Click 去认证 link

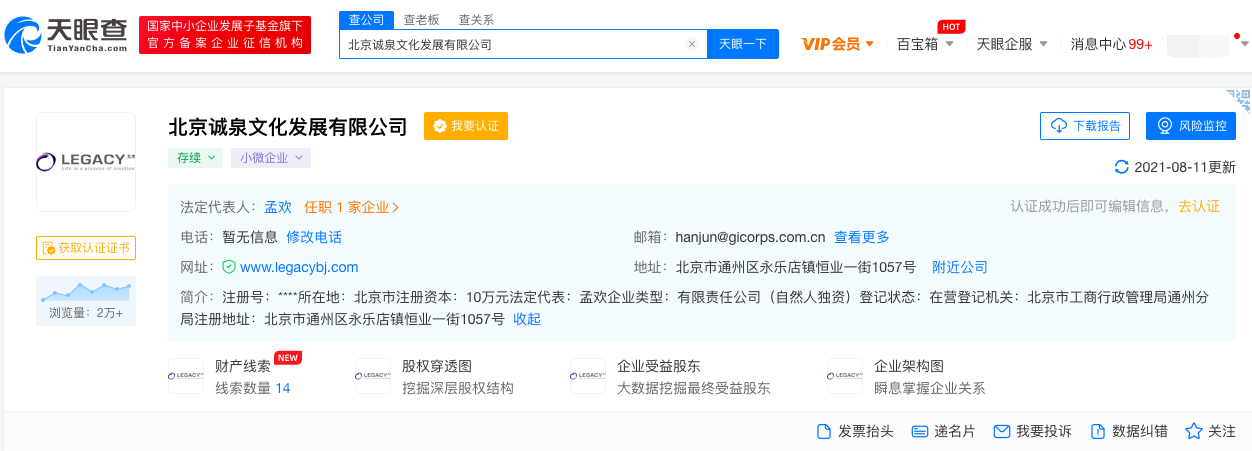[1199, 206]
